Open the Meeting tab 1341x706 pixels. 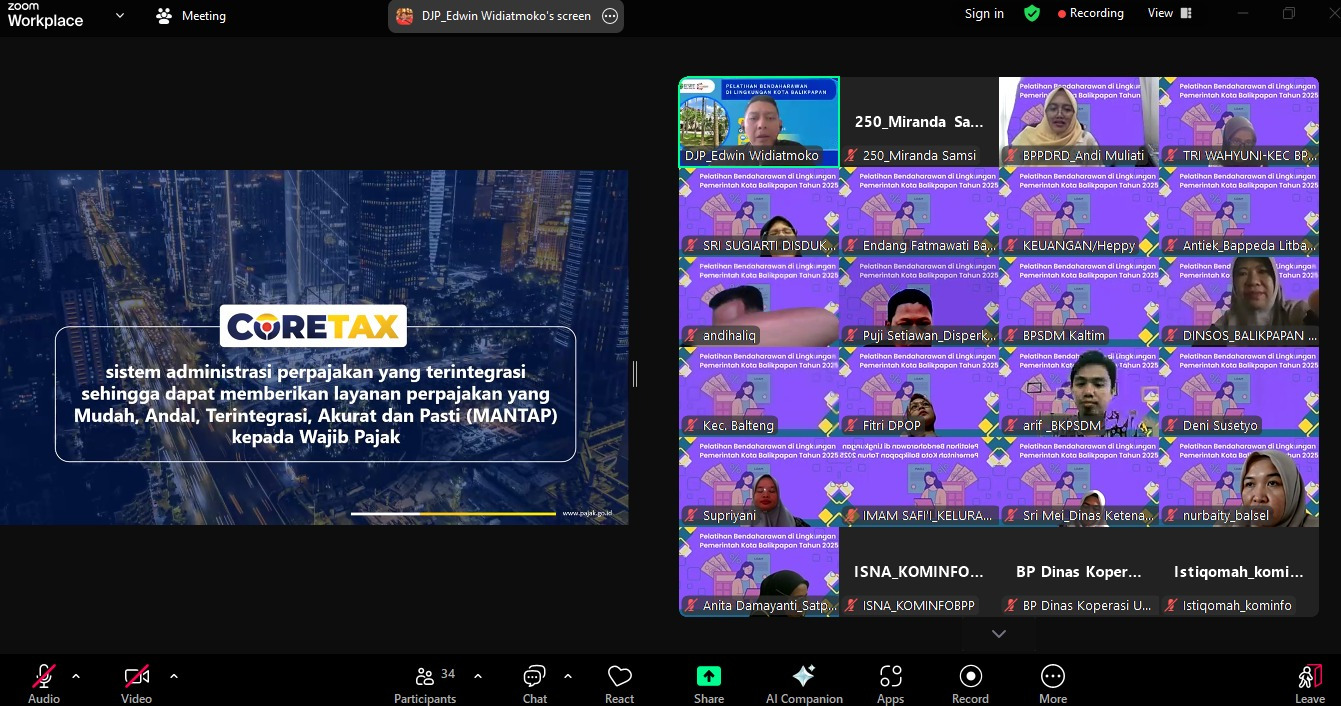(192, 16)
